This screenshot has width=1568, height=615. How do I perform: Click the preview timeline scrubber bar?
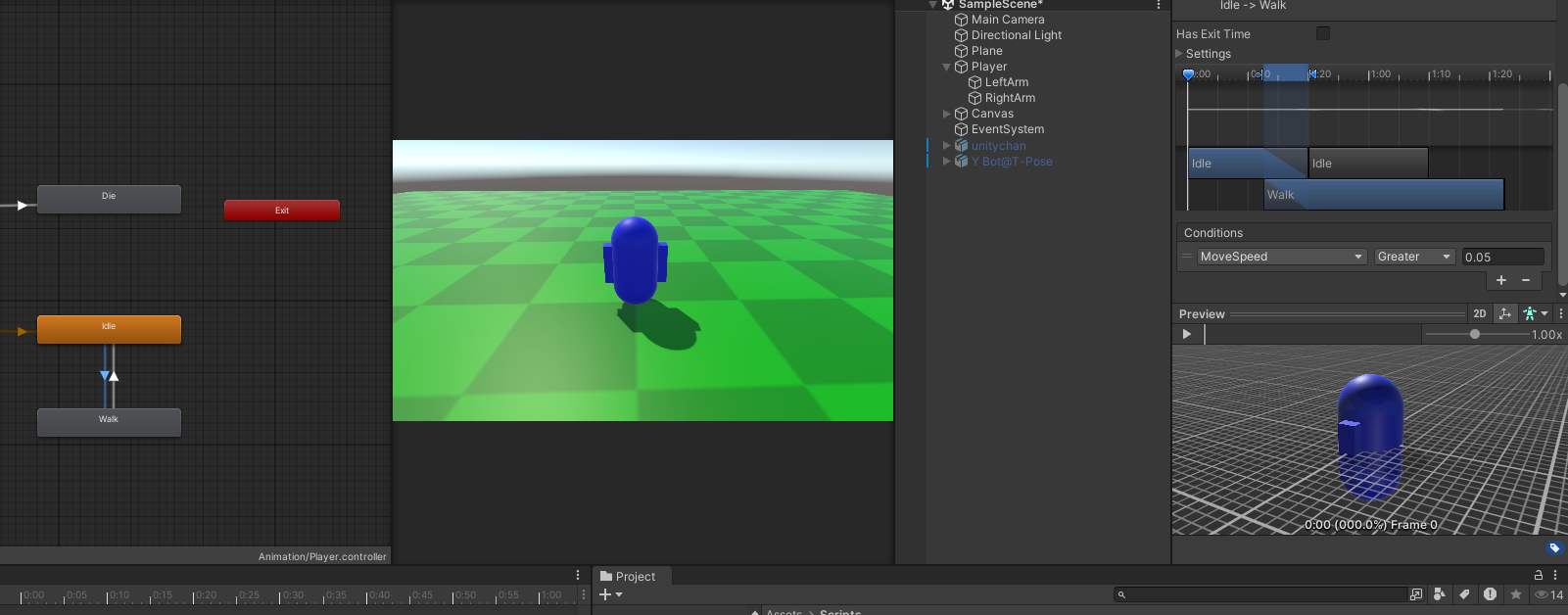coord(1312,334)
